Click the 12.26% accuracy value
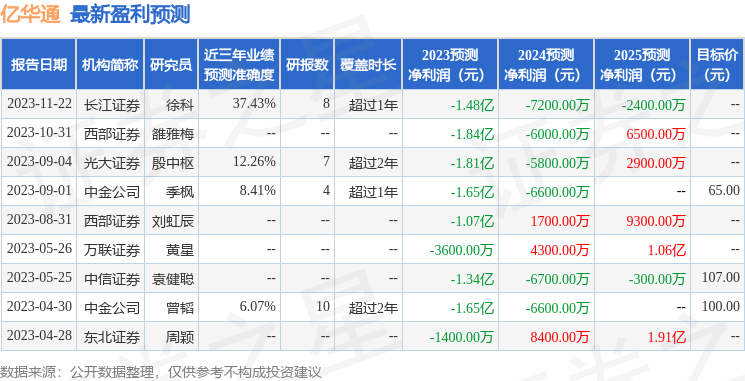 254,162
